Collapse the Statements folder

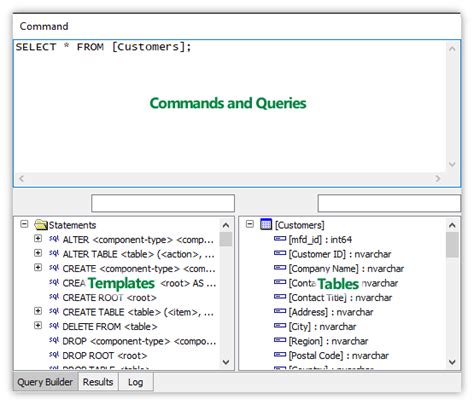coord(24,224)
